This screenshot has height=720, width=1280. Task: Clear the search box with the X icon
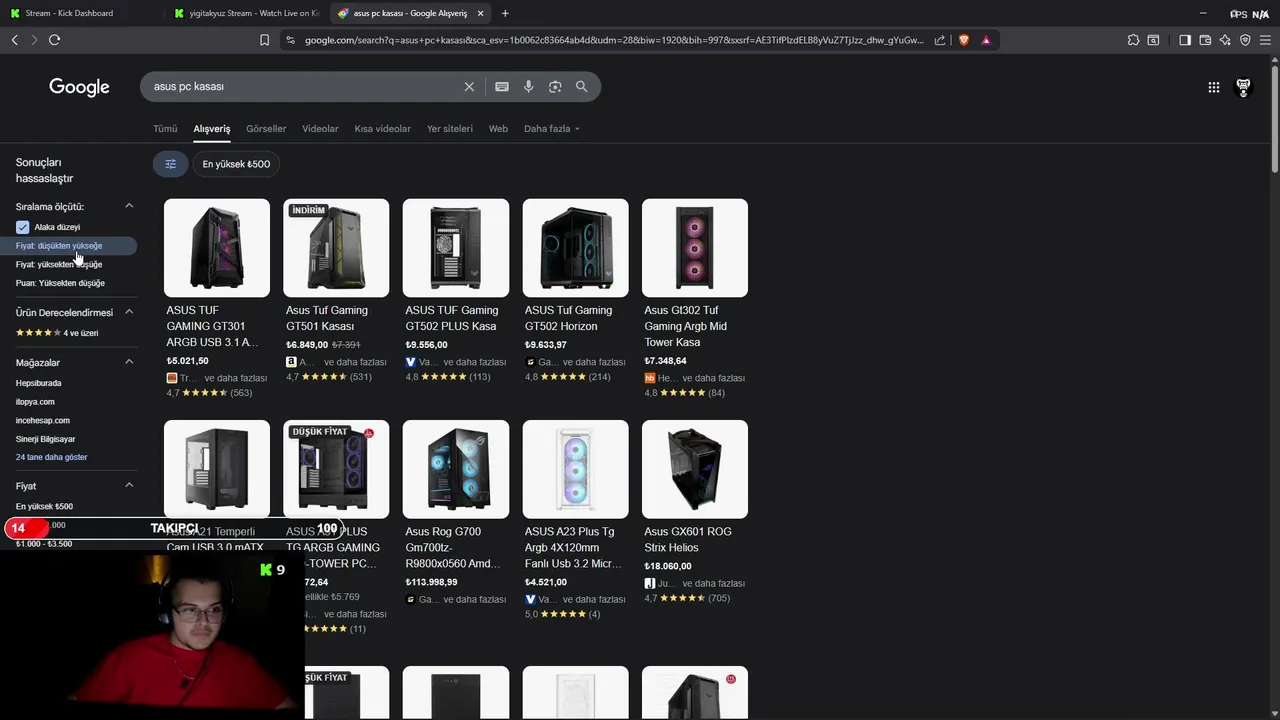469,87
